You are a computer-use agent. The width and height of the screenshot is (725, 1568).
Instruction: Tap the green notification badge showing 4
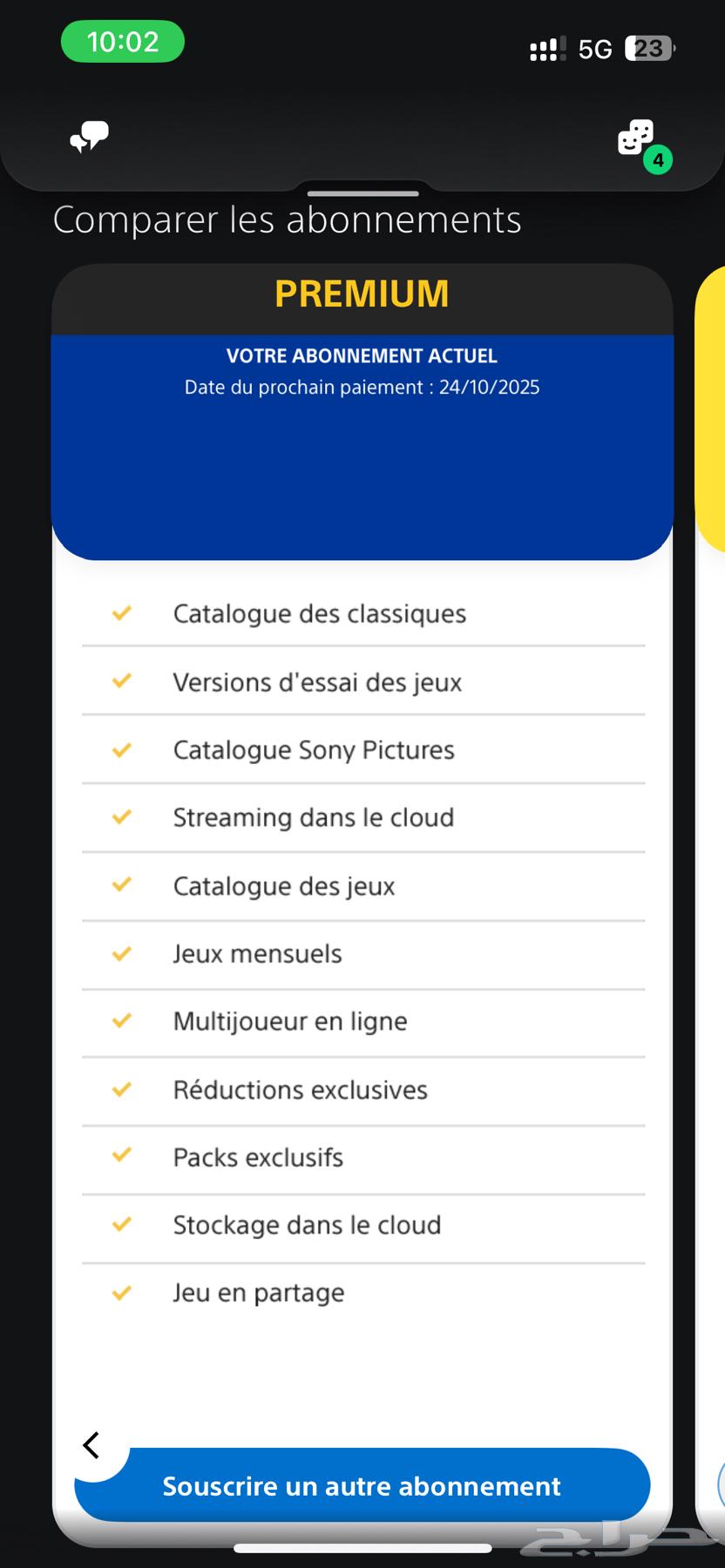coord(658,160)
